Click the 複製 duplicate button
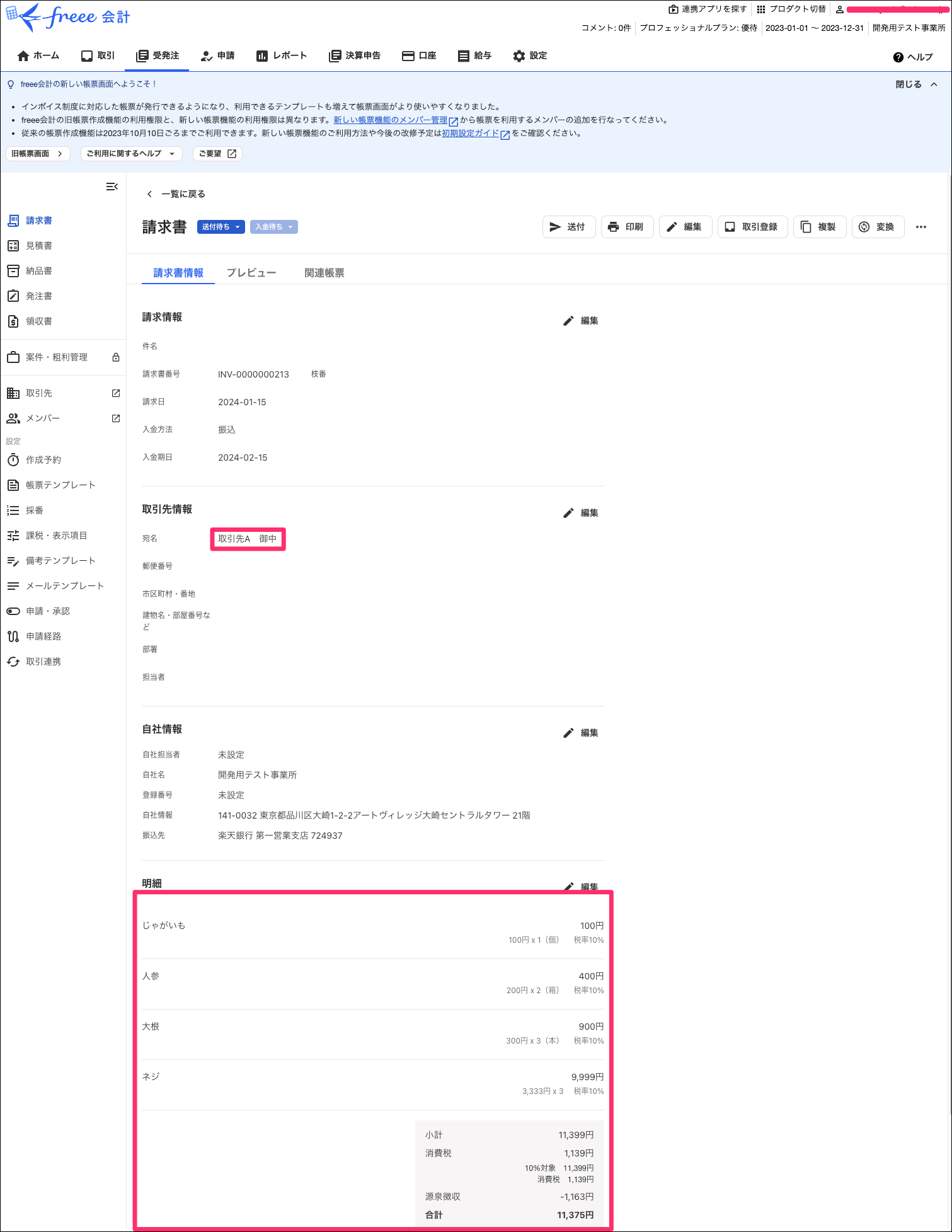Viewport: 952px width, 1232px height. (819, 227)
